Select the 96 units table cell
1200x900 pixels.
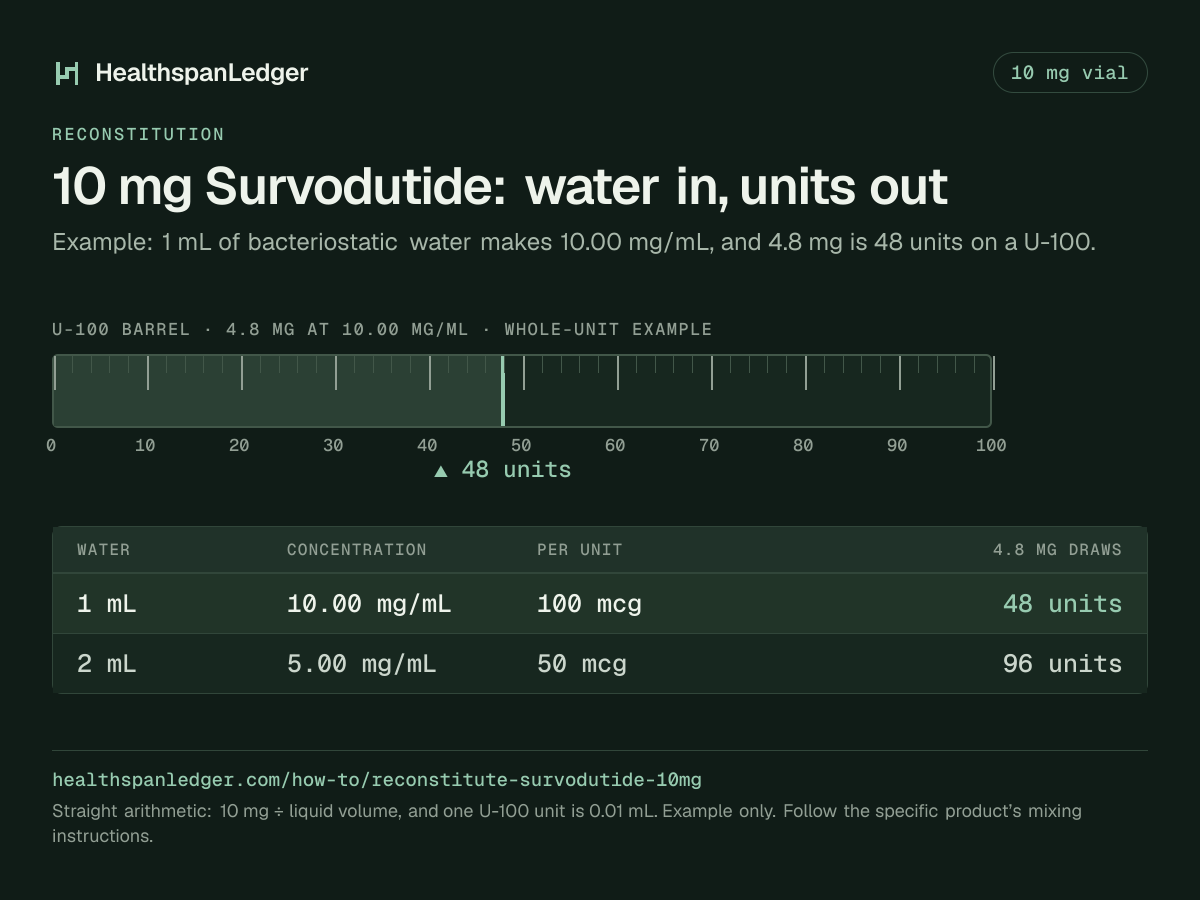pyautogui.click(x=1062, y=664)
